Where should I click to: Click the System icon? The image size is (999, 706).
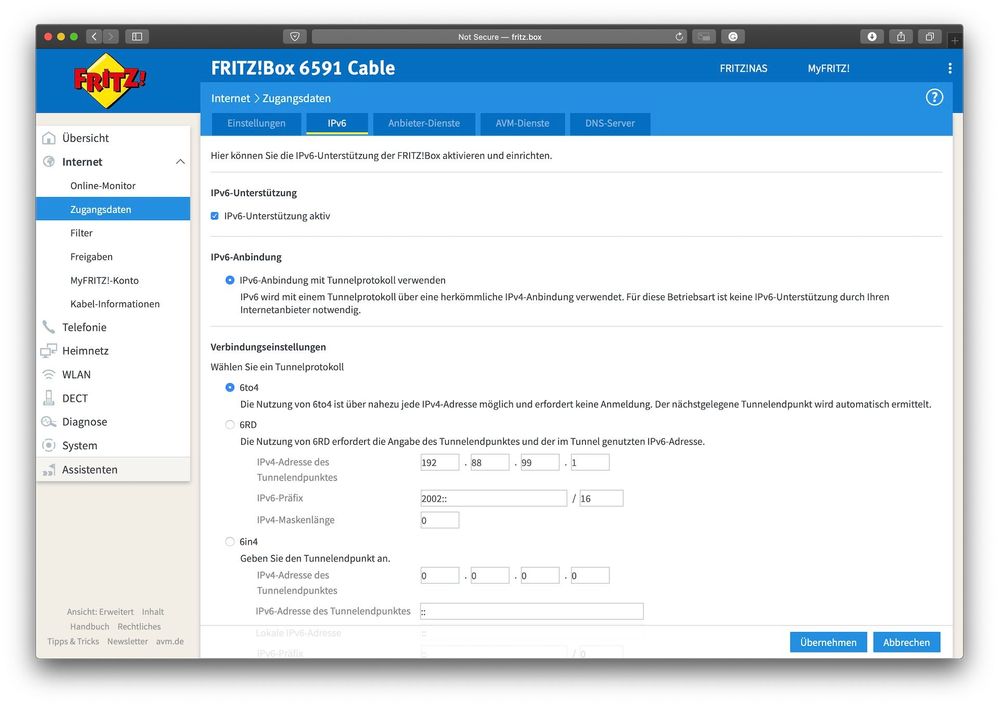pyautogui.click(x=48, y=445)
